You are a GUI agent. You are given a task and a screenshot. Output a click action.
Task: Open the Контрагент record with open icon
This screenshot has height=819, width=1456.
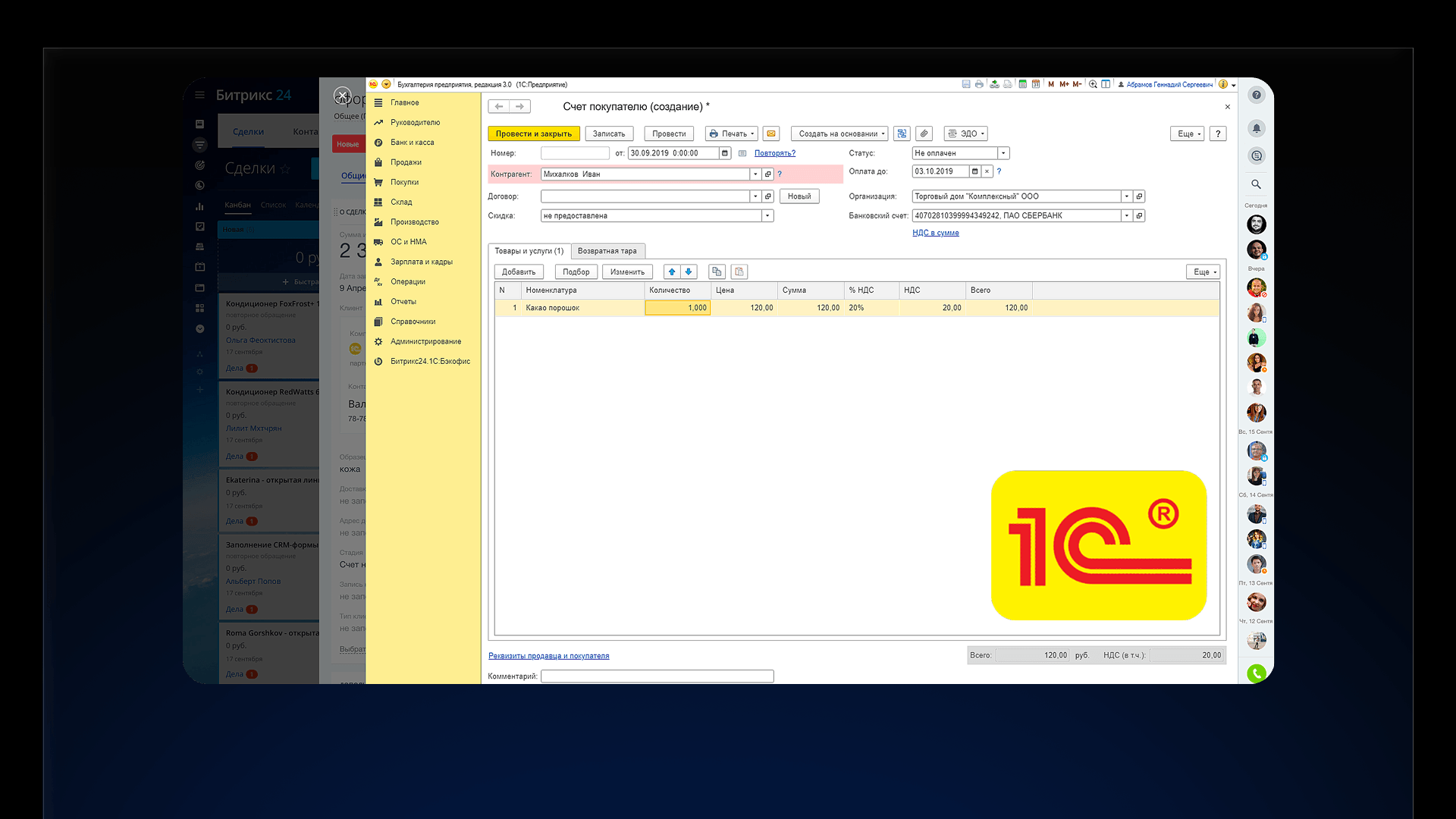767,174
